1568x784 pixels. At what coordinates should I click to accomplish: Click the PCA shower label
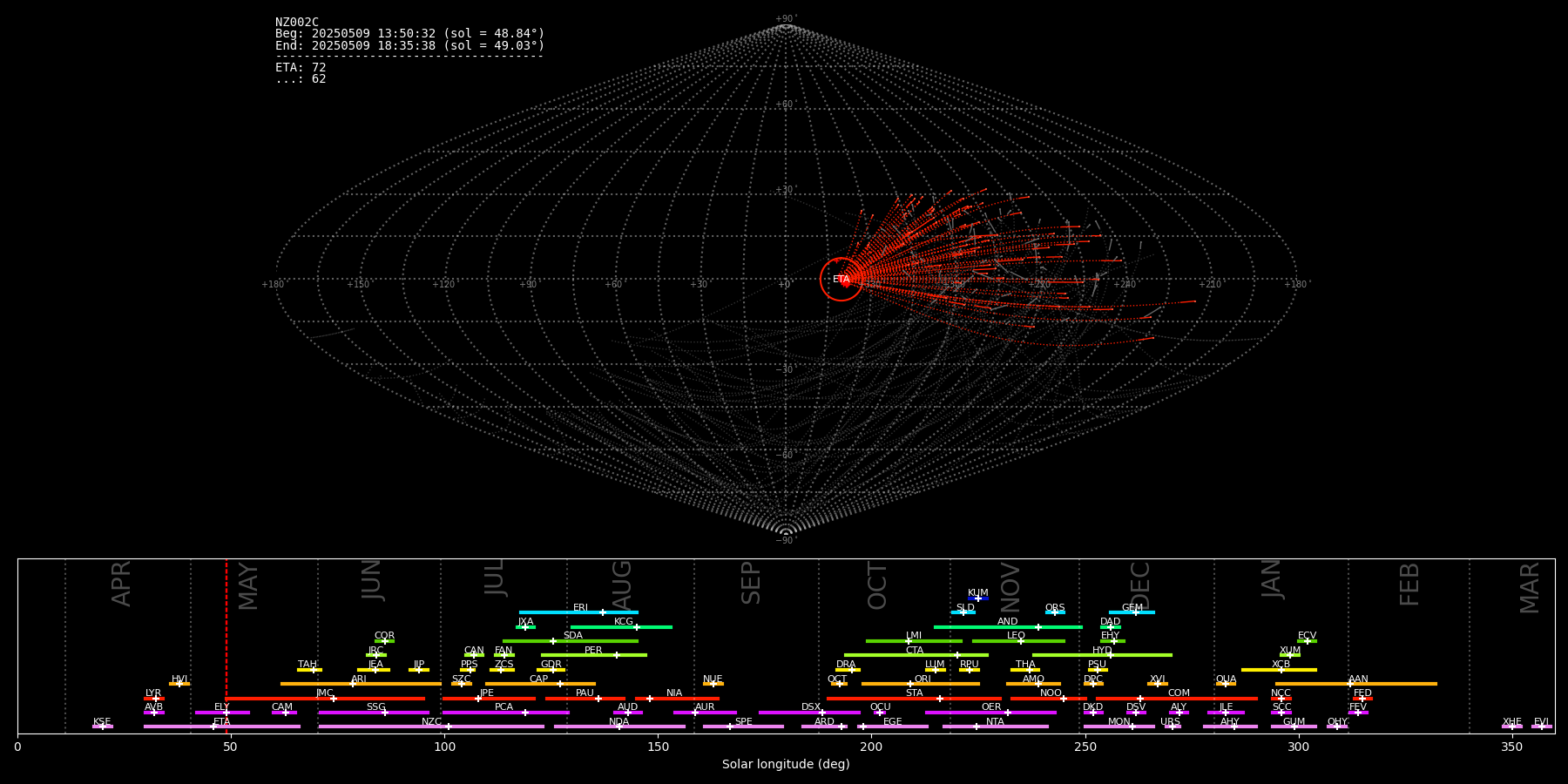click(x=504, y=707)
